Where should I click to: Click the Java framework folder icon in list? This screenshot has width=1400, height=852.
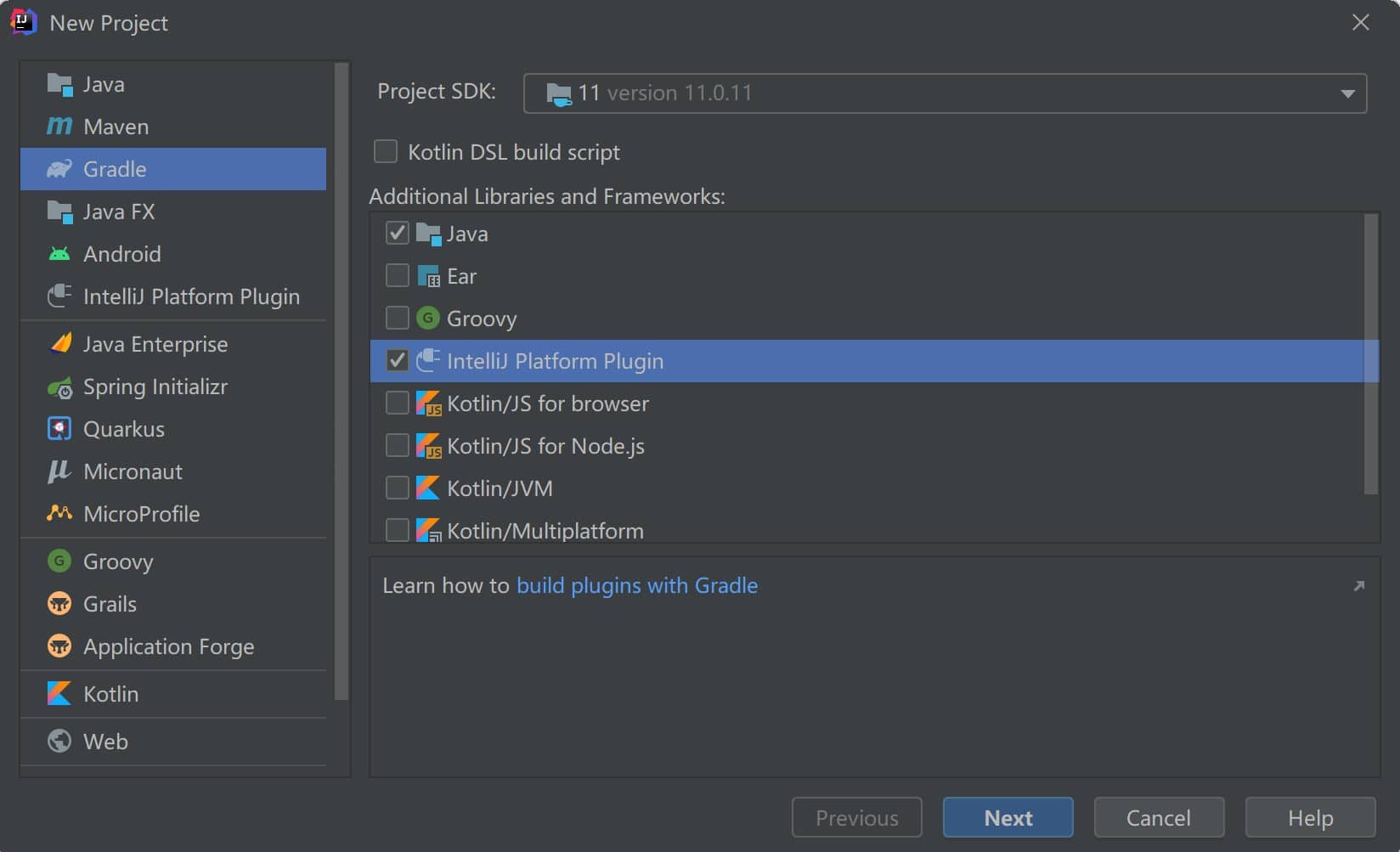click(x=428, y=234)
